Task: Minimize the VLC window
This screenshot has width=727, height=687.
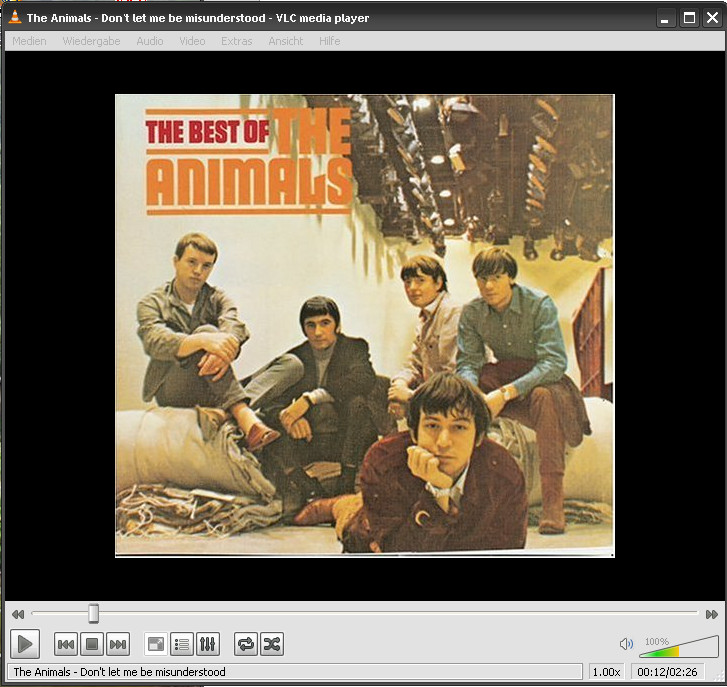Action: [x=665, y=19]
